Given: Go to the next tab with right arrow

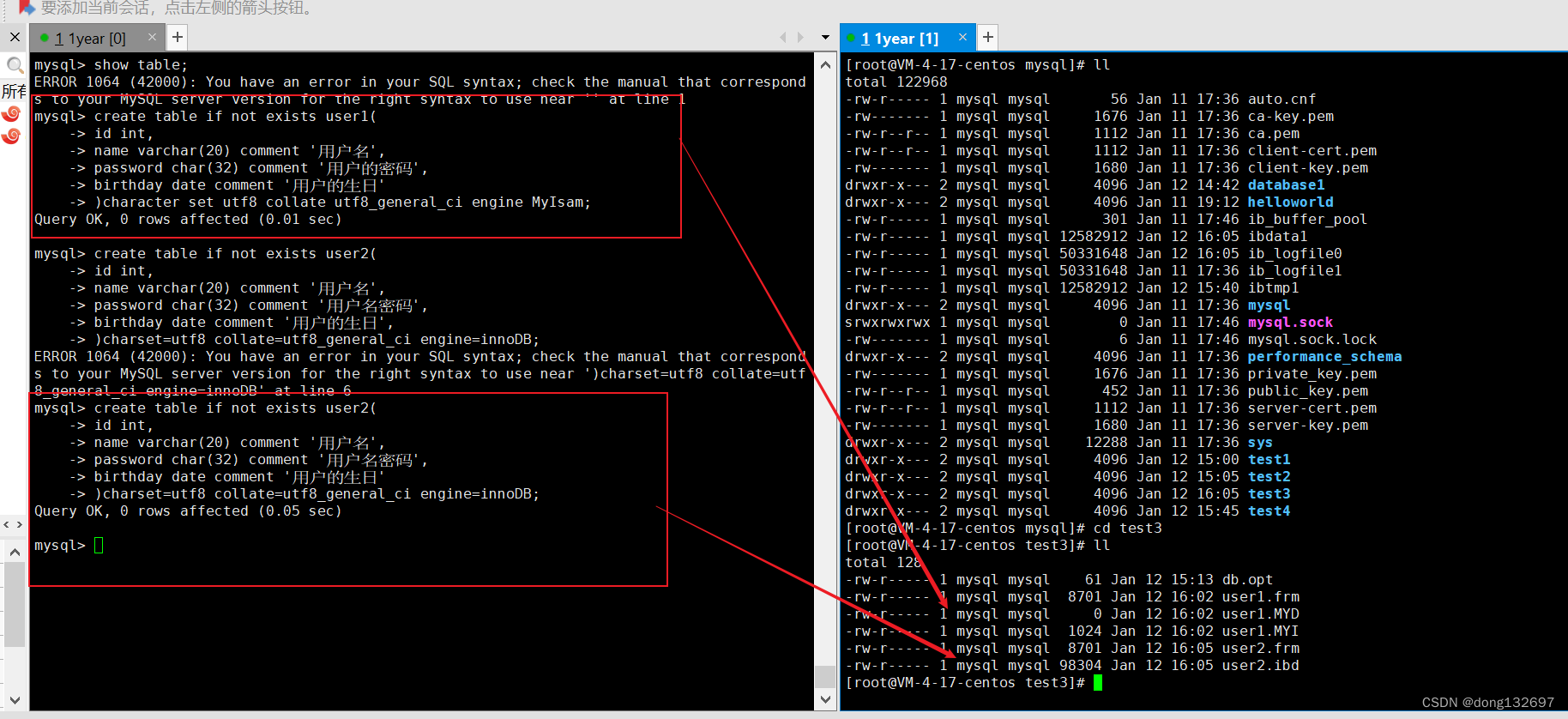Looking at the screenshot, I should coord(800,37).
